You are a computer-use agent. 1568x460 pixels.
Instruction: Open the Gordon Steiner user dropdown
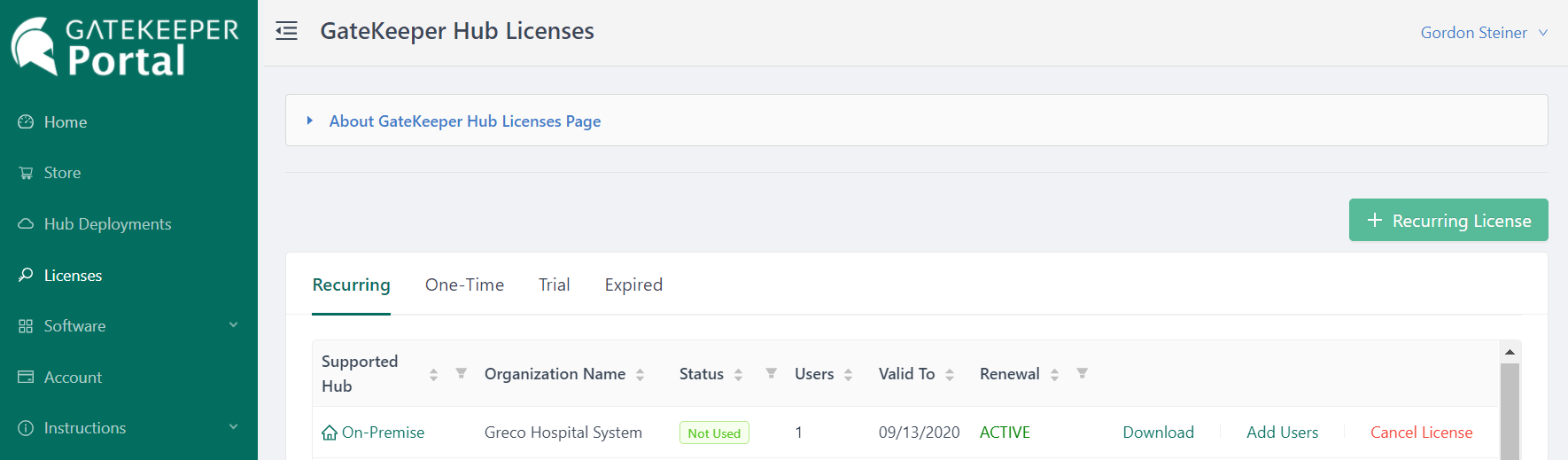click(x=1484, y=33)
